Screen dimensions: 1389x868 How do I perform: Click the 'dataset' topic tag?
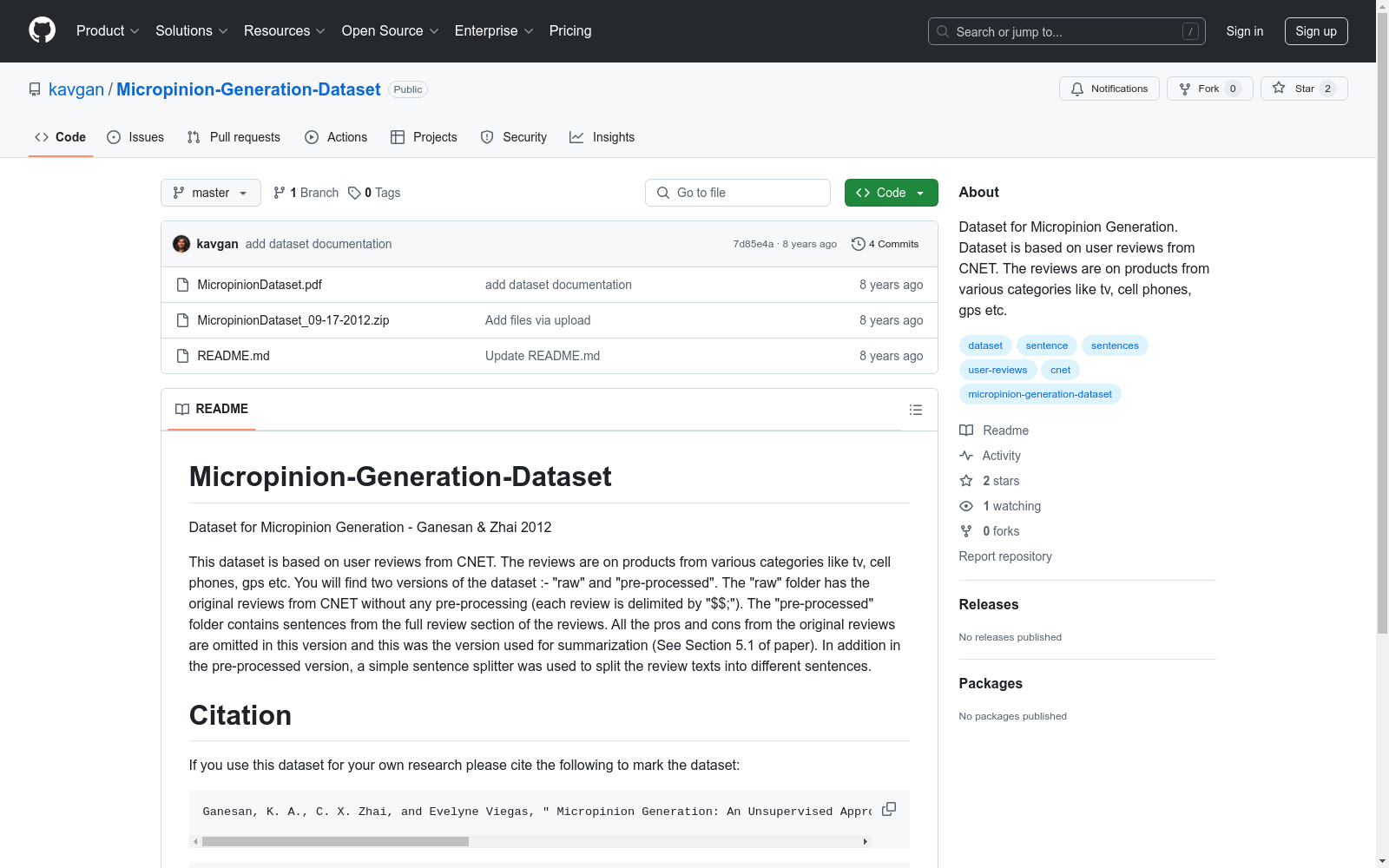(985, 345)
